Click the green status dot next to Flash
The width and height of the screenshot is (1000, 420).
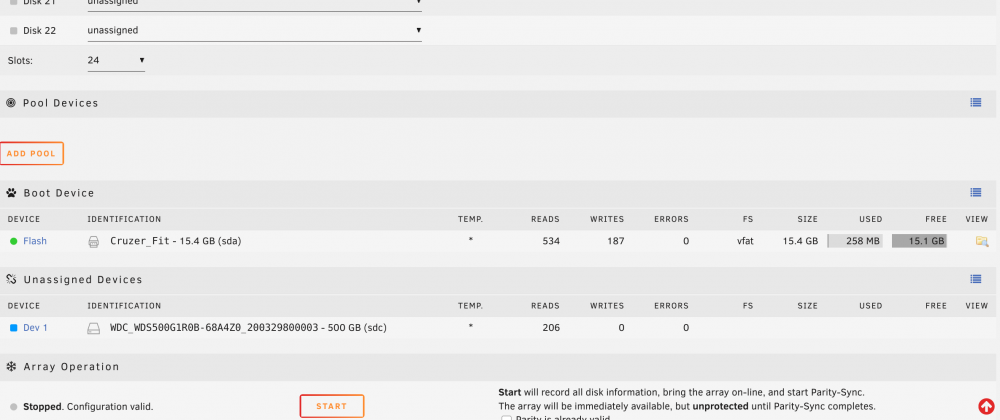pos(13,242)
